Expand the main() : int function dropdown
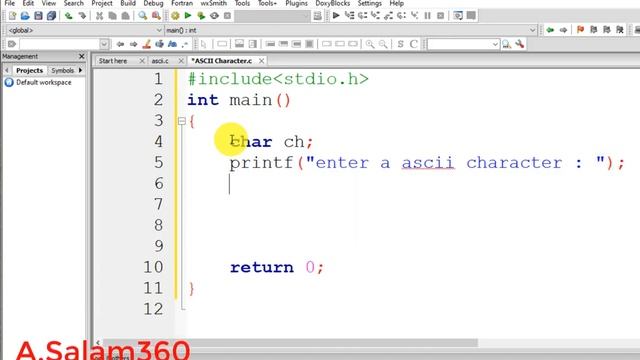640x360 pixels. [x=532, y=30]
